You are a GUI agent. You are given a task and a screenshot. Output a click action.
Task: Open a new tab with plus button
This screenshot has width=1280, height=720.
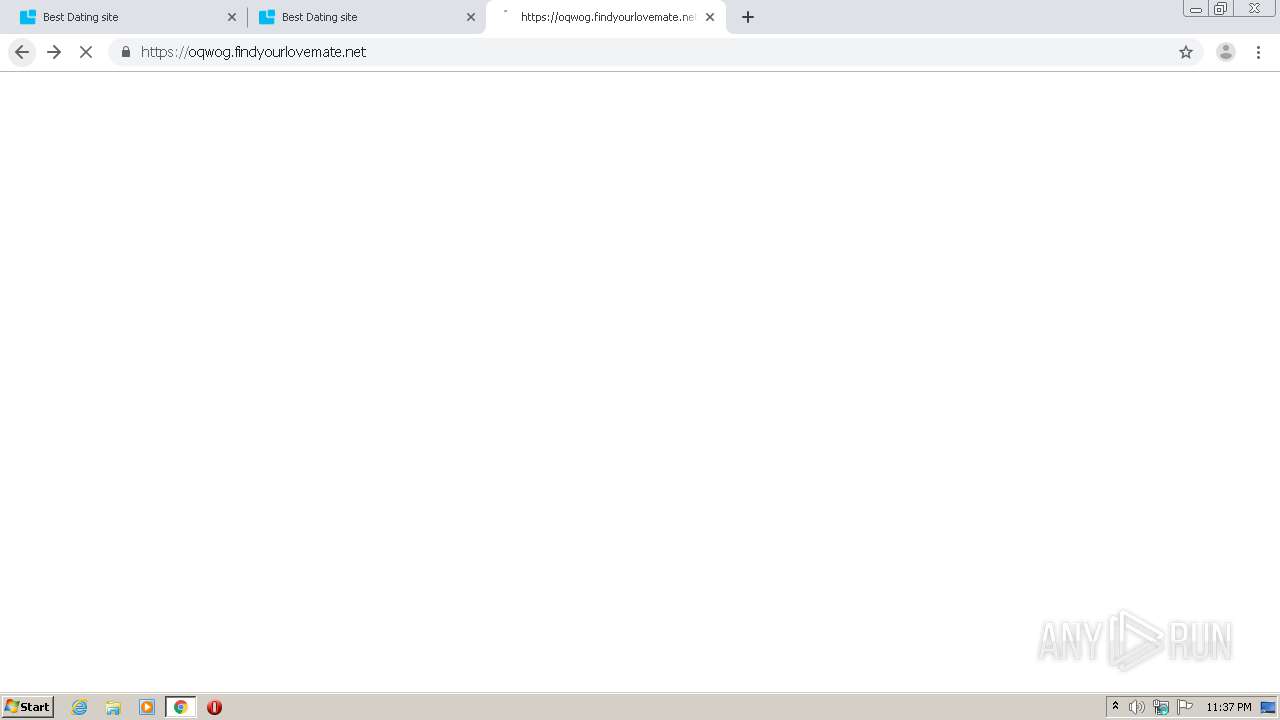[x=748, y=17]
